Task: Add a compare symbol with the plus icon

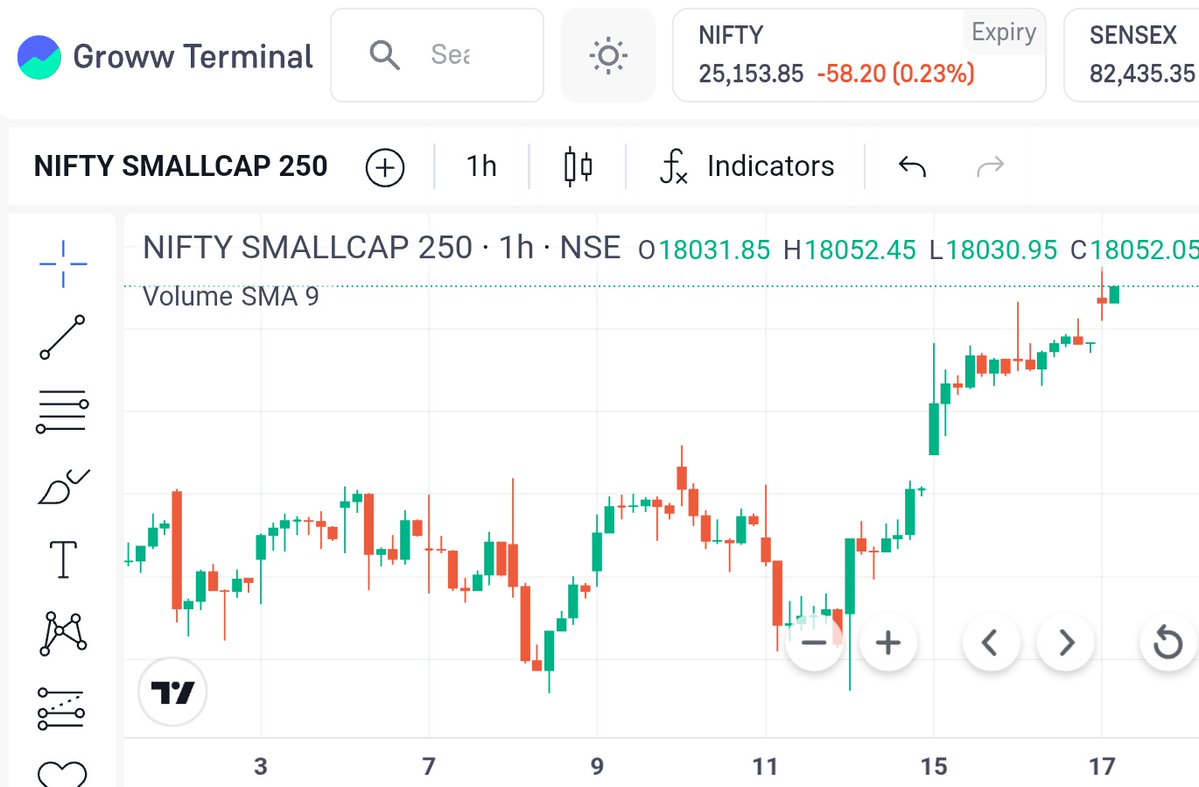Action: (x=385, y=167)
